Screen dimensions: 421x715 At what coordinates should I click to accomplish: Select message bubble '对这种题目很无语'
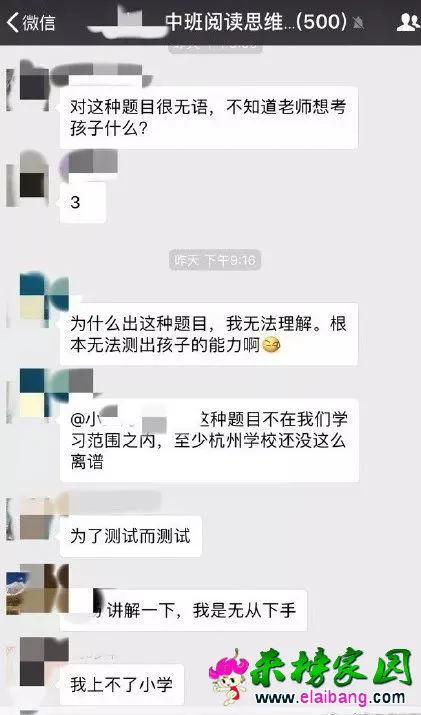click(x=209, y=118)
